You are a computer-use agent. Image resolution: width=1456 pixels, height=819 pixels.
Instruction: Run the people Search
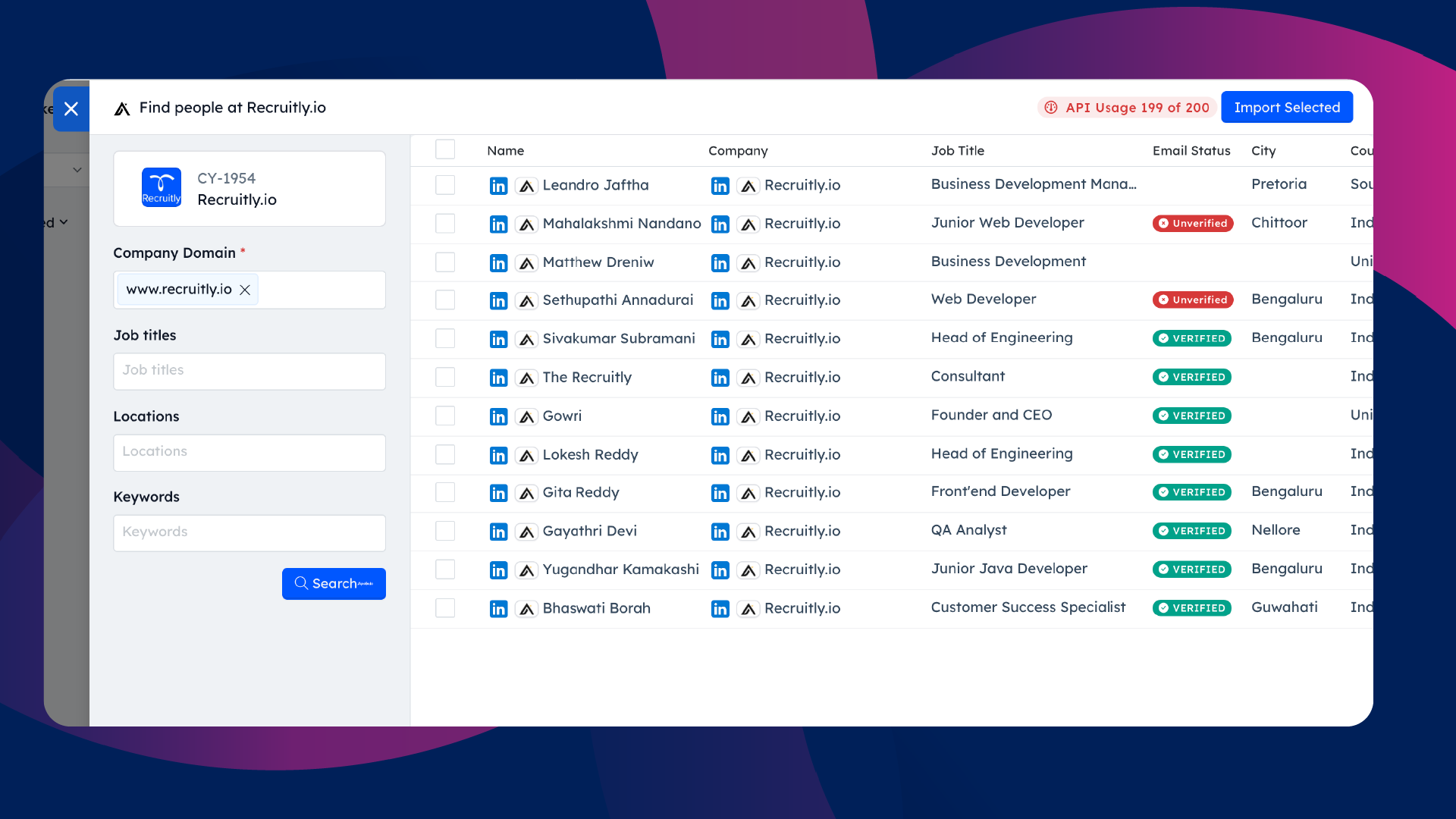334,584
